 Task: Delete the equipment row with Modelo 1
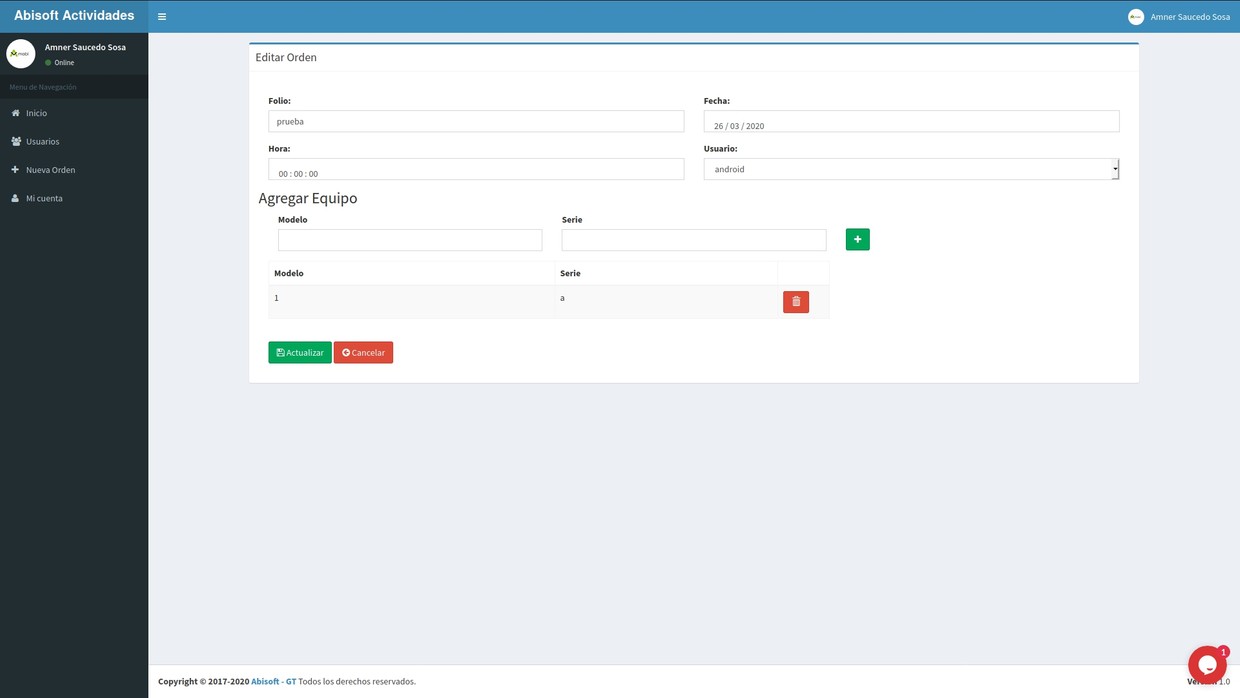click(x=796, y=301)
